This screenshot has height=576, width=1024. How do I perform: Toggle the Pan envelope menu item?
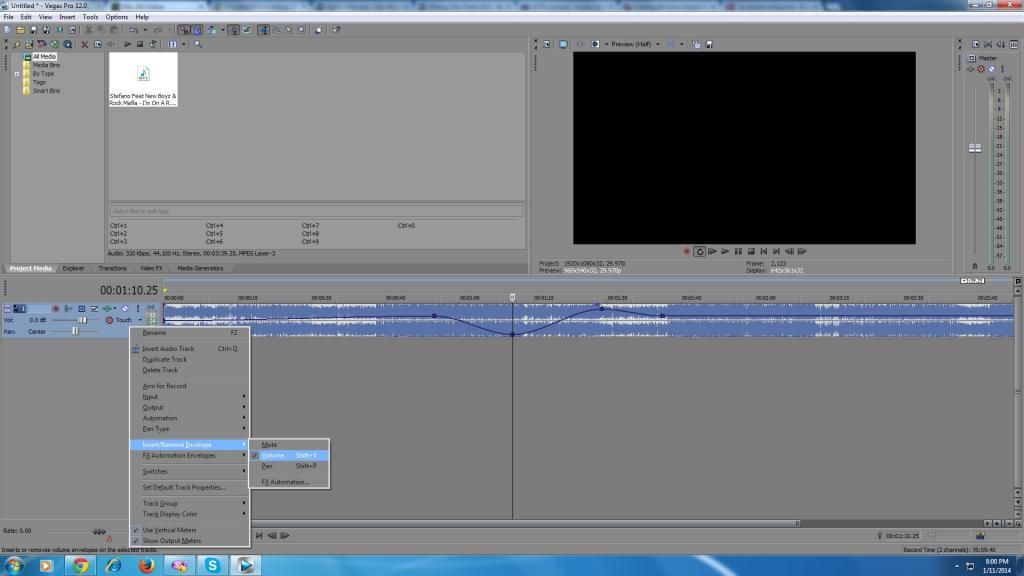(289, 466)
